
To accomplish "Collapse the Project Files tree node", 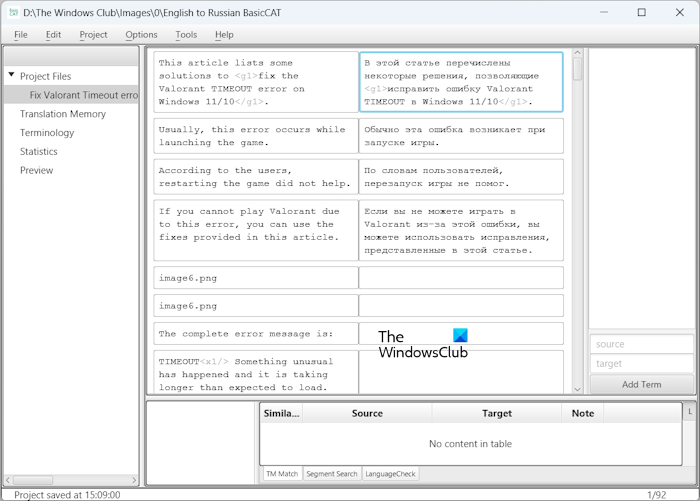I will (x=12, y=75).
